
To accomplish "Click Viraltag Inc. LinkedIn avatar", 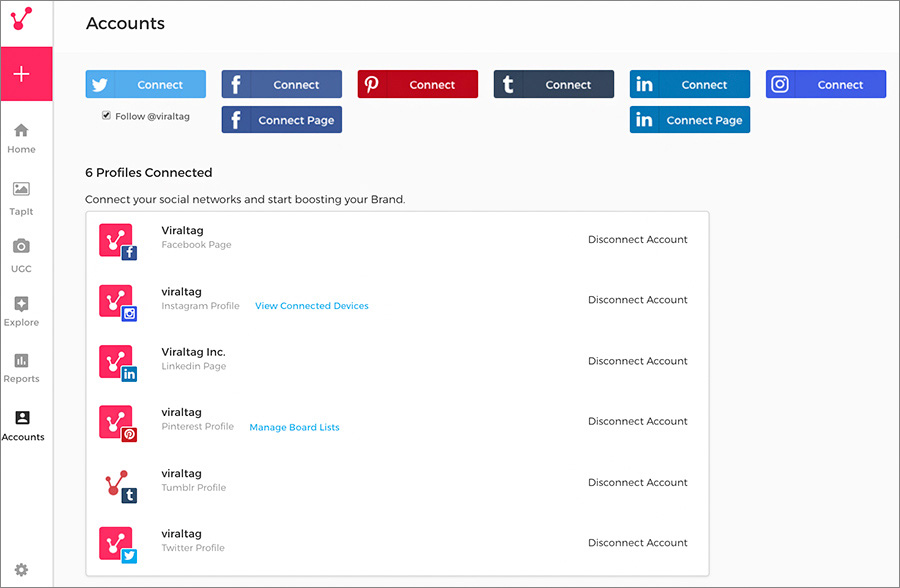I will click(118, 363).
